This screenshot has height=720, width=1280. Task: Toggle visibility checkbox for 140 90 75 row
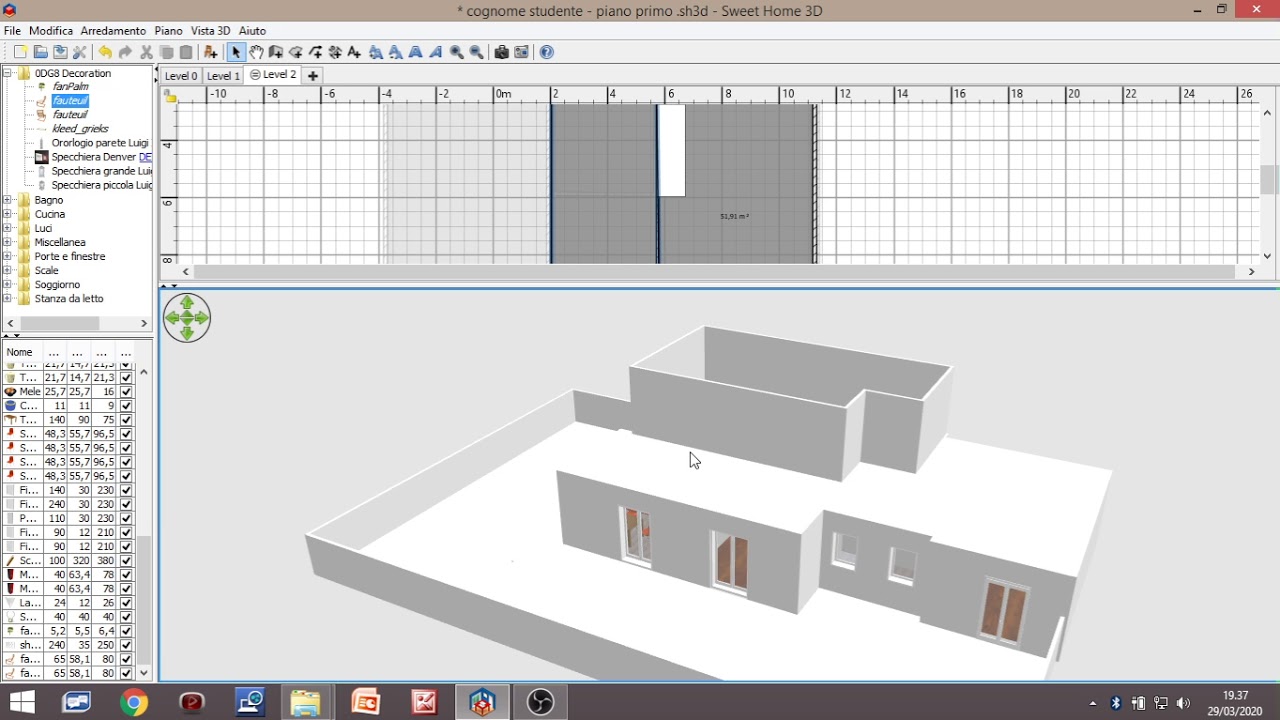coord(126,420)
